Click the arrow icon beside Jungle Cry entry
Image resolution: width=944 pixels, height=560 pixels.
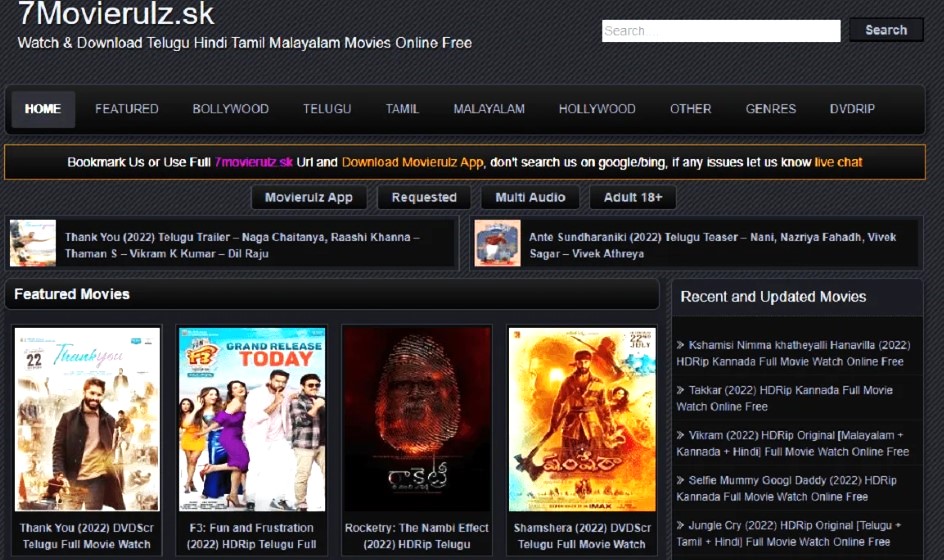click(x=680, y=526)
